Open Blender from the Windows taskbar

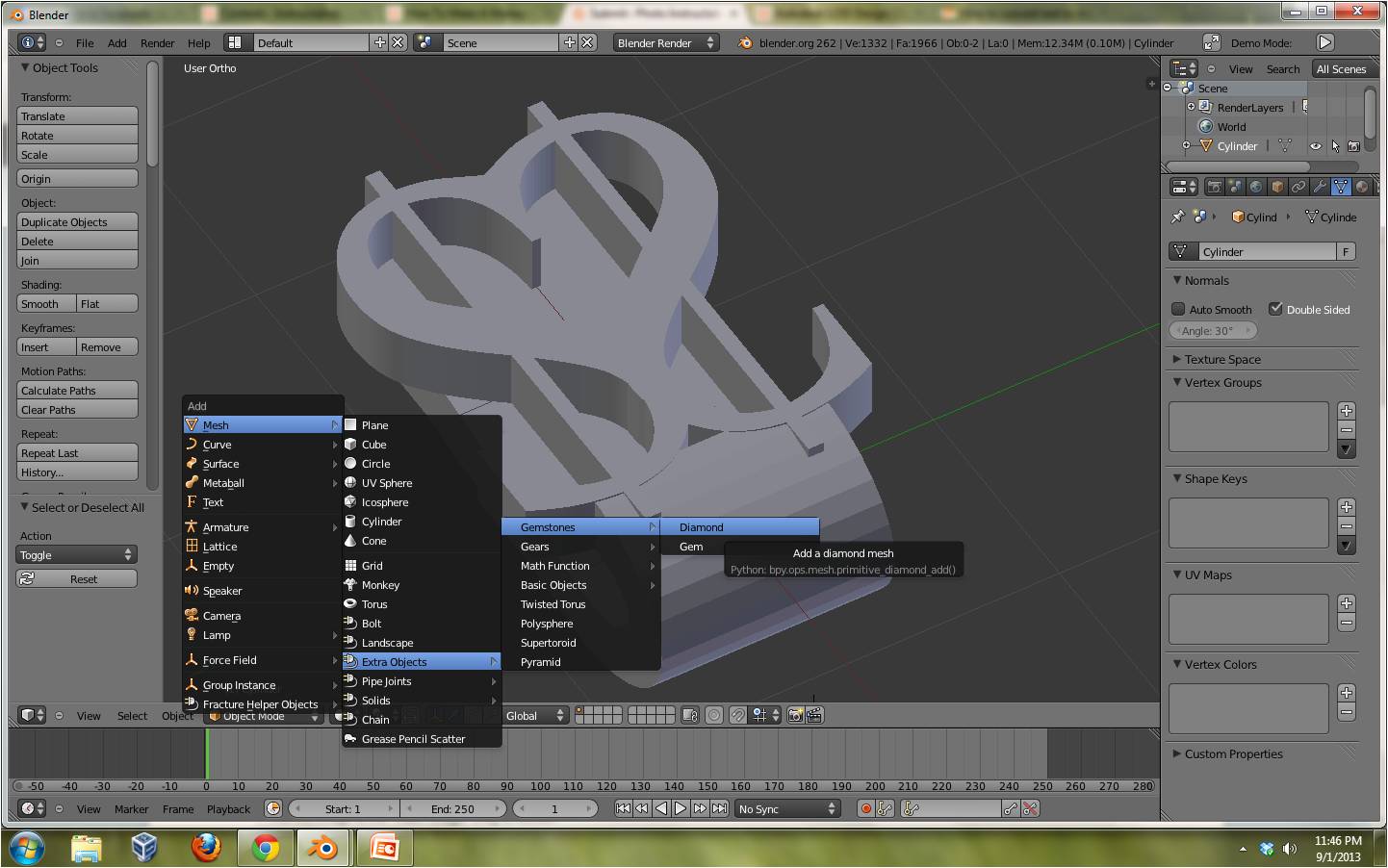point(321,848)
